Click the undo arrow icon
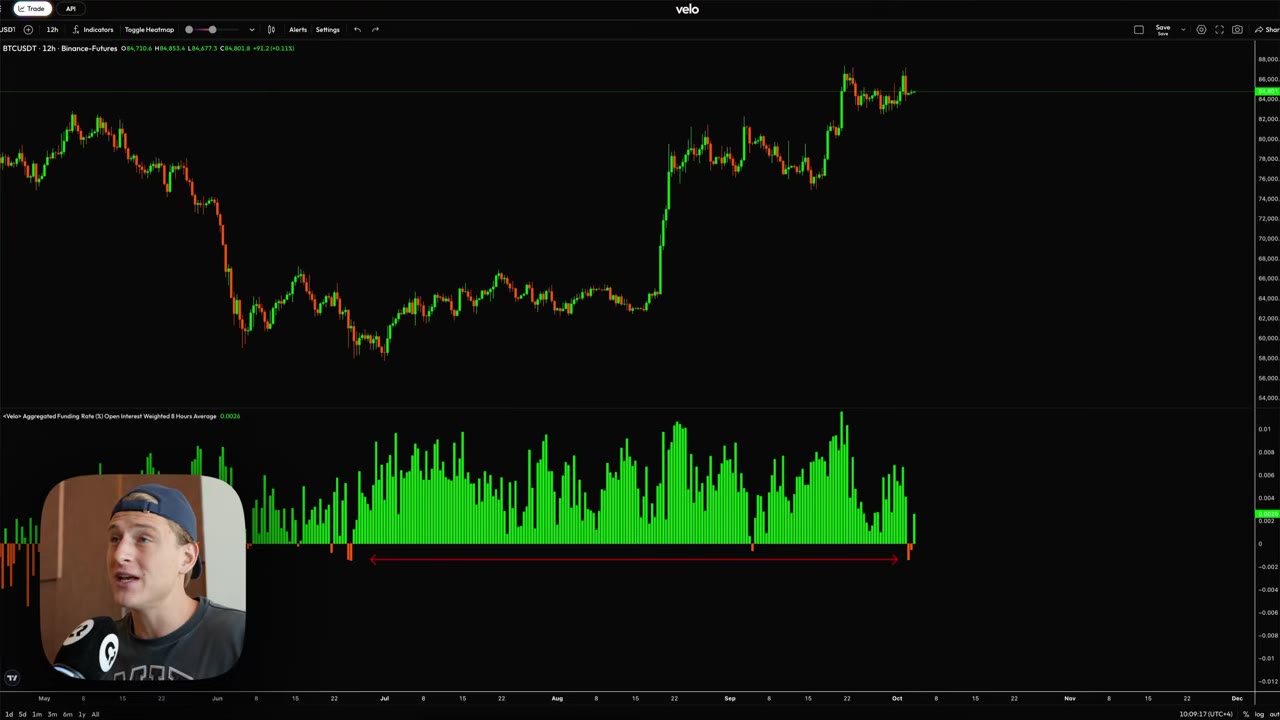The image size is (1280, 720). 357,30
